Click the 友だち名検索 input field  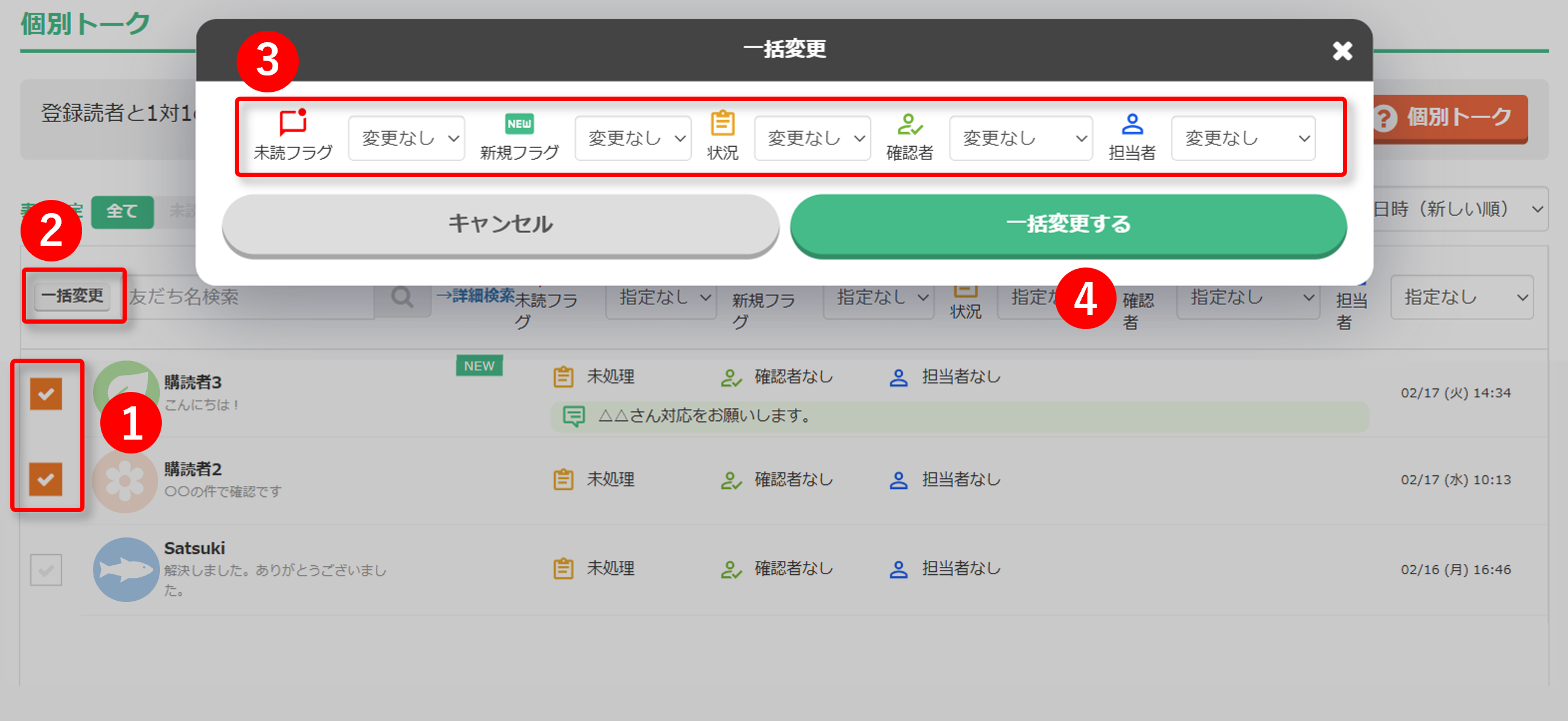(250, 297)
